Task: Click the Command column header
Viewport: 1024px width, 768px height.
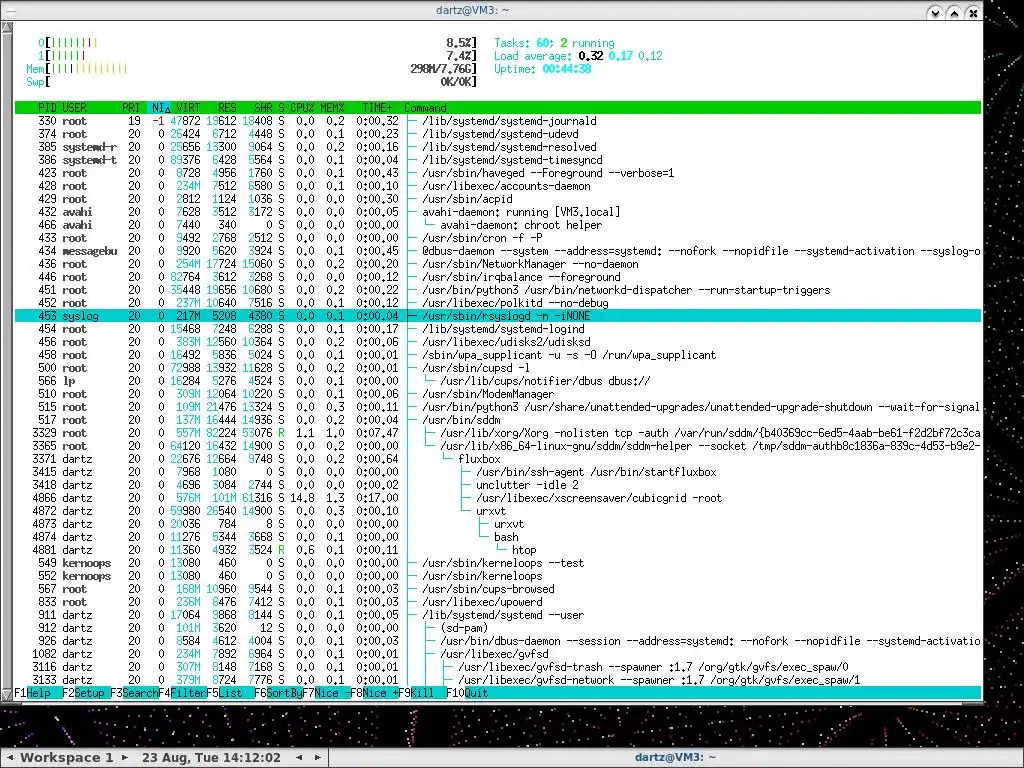Action: 425,108
